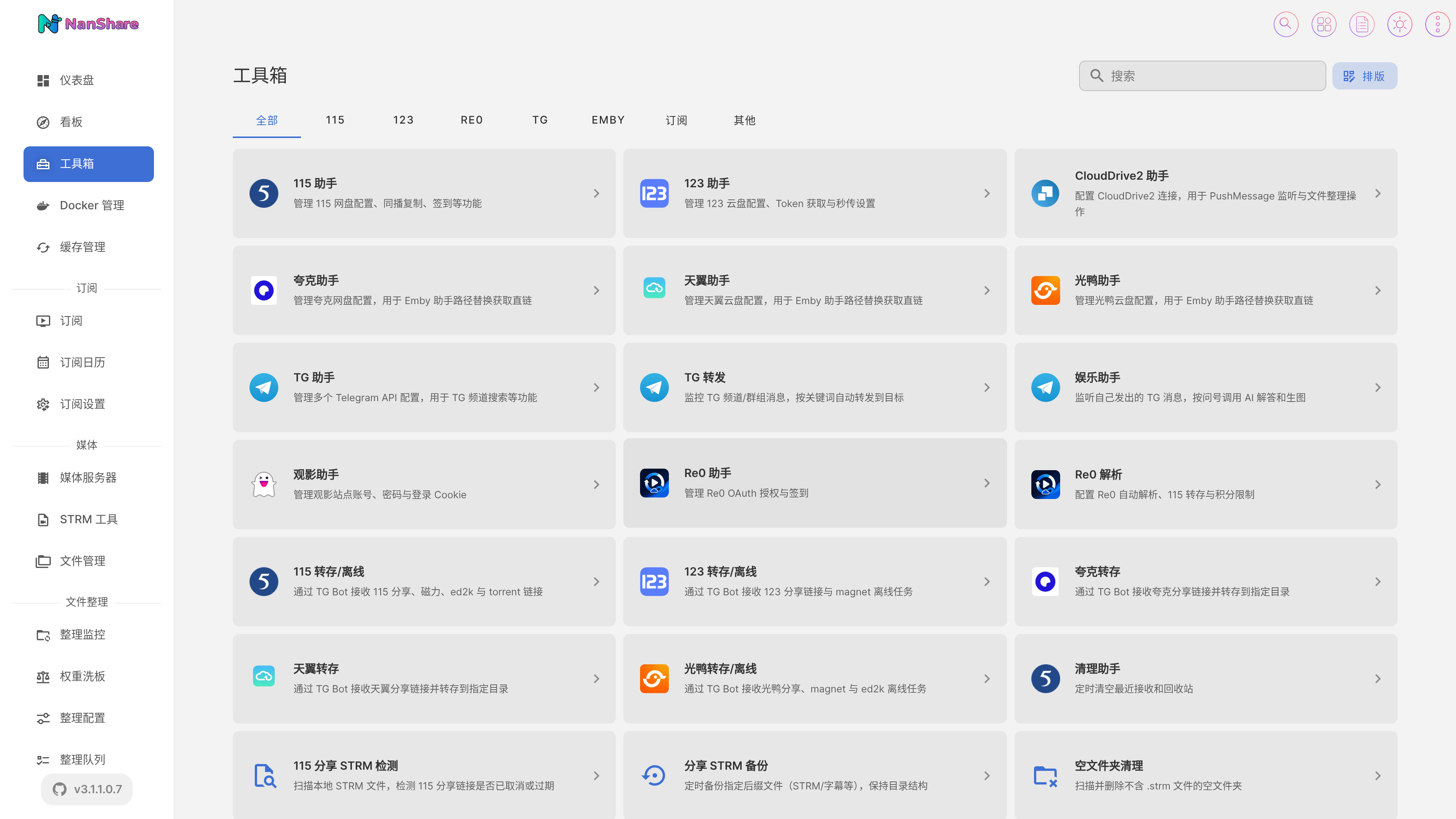Open the document log icon in header

click(x=1362, y=24)
